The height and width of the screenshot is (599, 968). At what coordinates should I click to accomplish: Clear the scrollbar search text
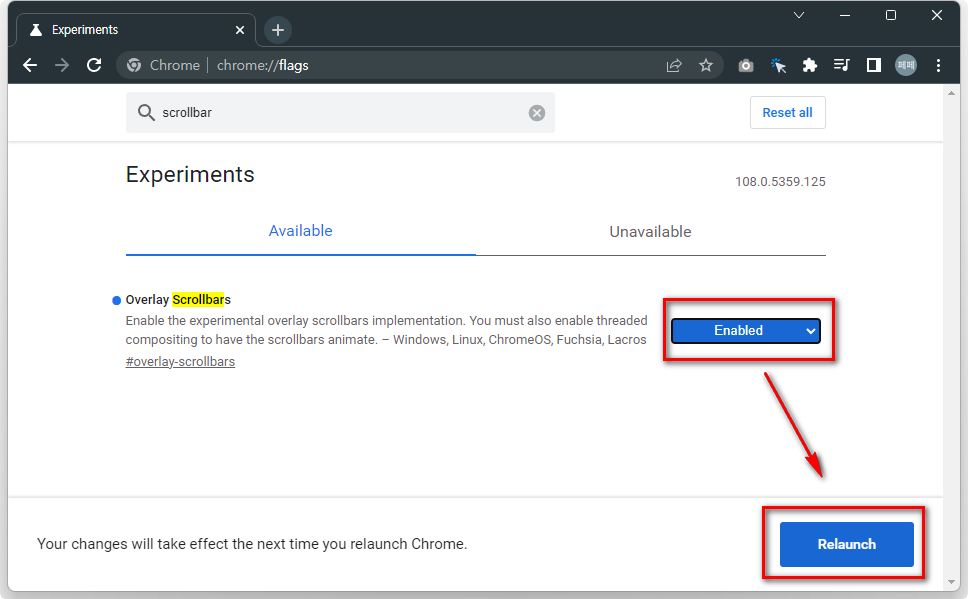[536, 112]
